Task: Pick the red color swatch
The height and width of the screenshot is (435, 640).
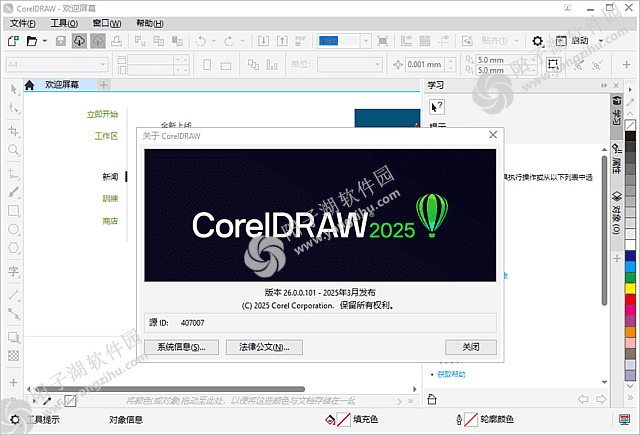Action: (630, 299)
